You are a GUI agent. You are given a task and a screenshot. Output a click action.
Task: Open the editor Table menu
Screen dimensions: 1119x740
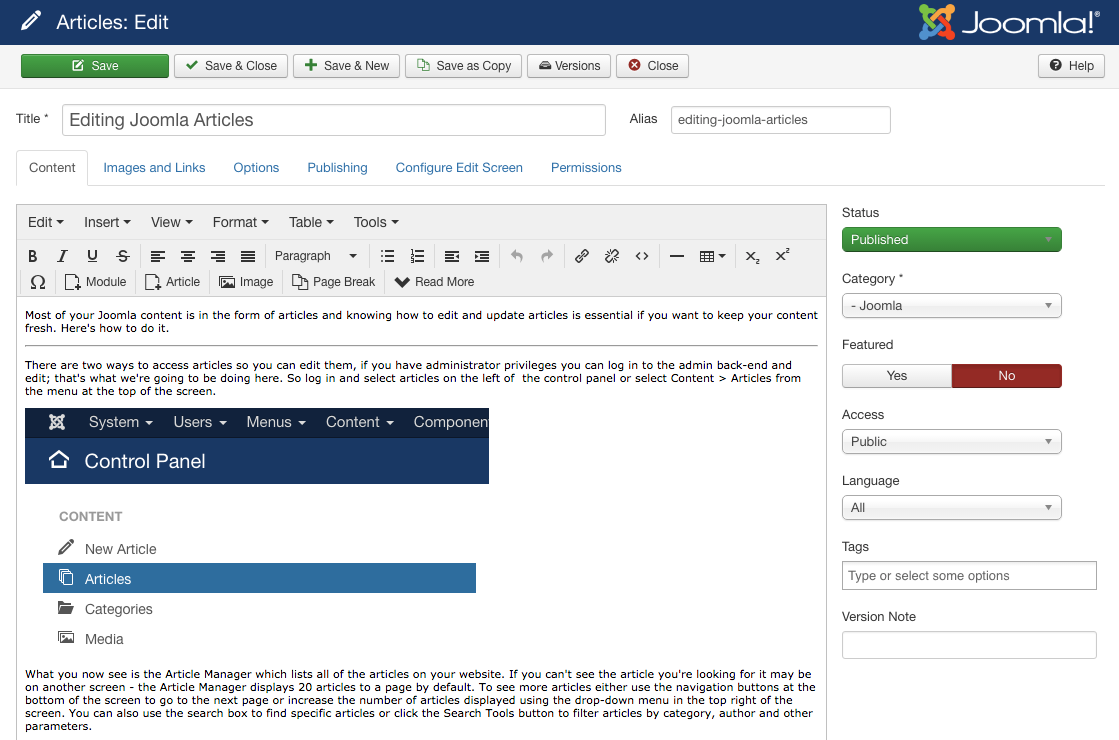coord(311,222)
